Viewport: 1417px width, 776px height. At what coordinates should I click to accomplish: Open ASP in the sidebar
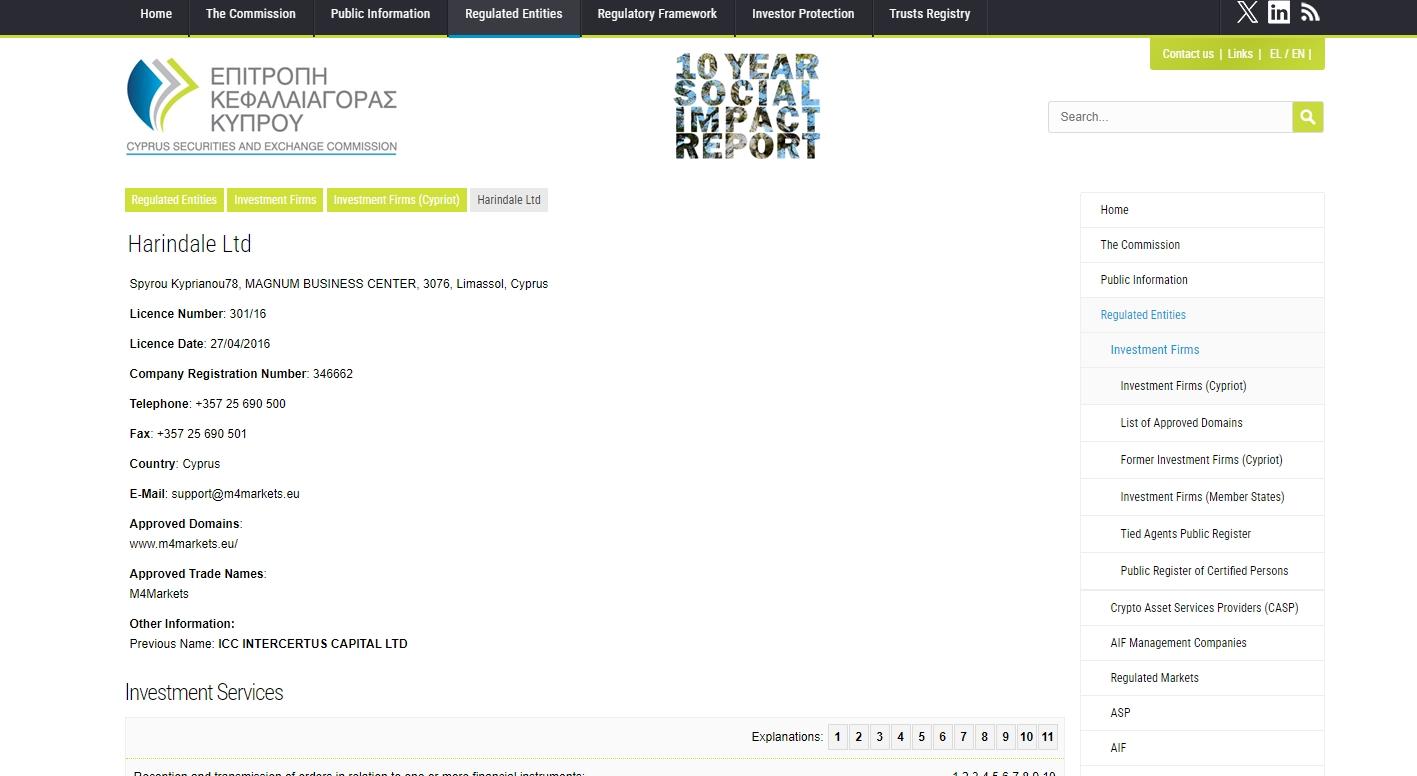(x=1202, y=713)
